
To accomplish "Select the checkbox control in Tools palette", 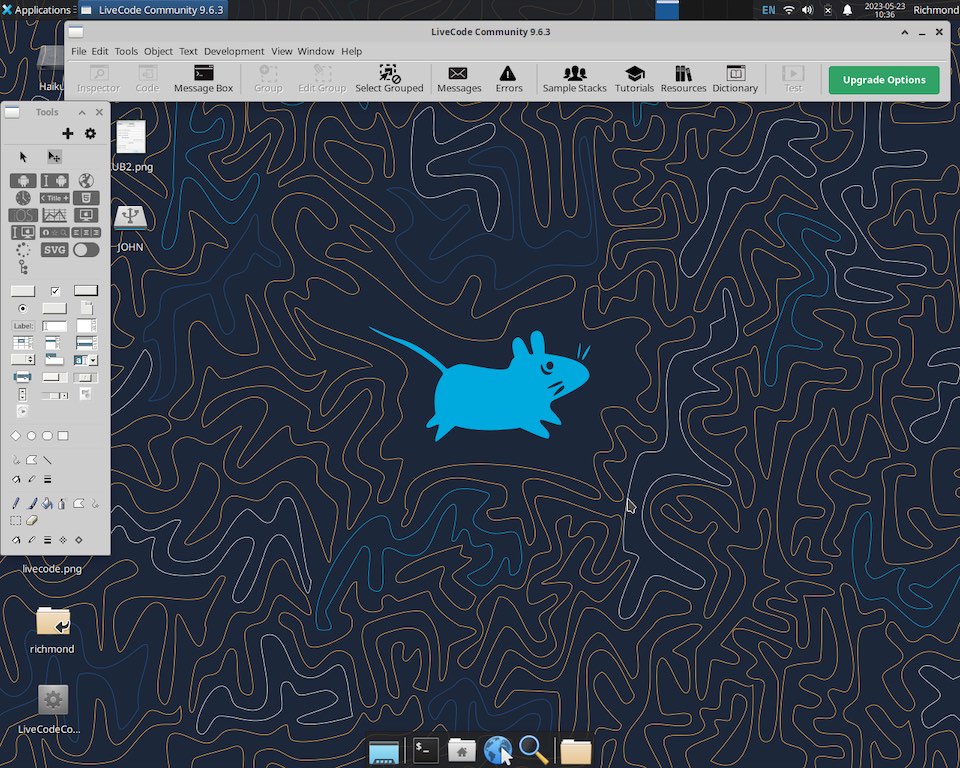I will tap(55, 291).
